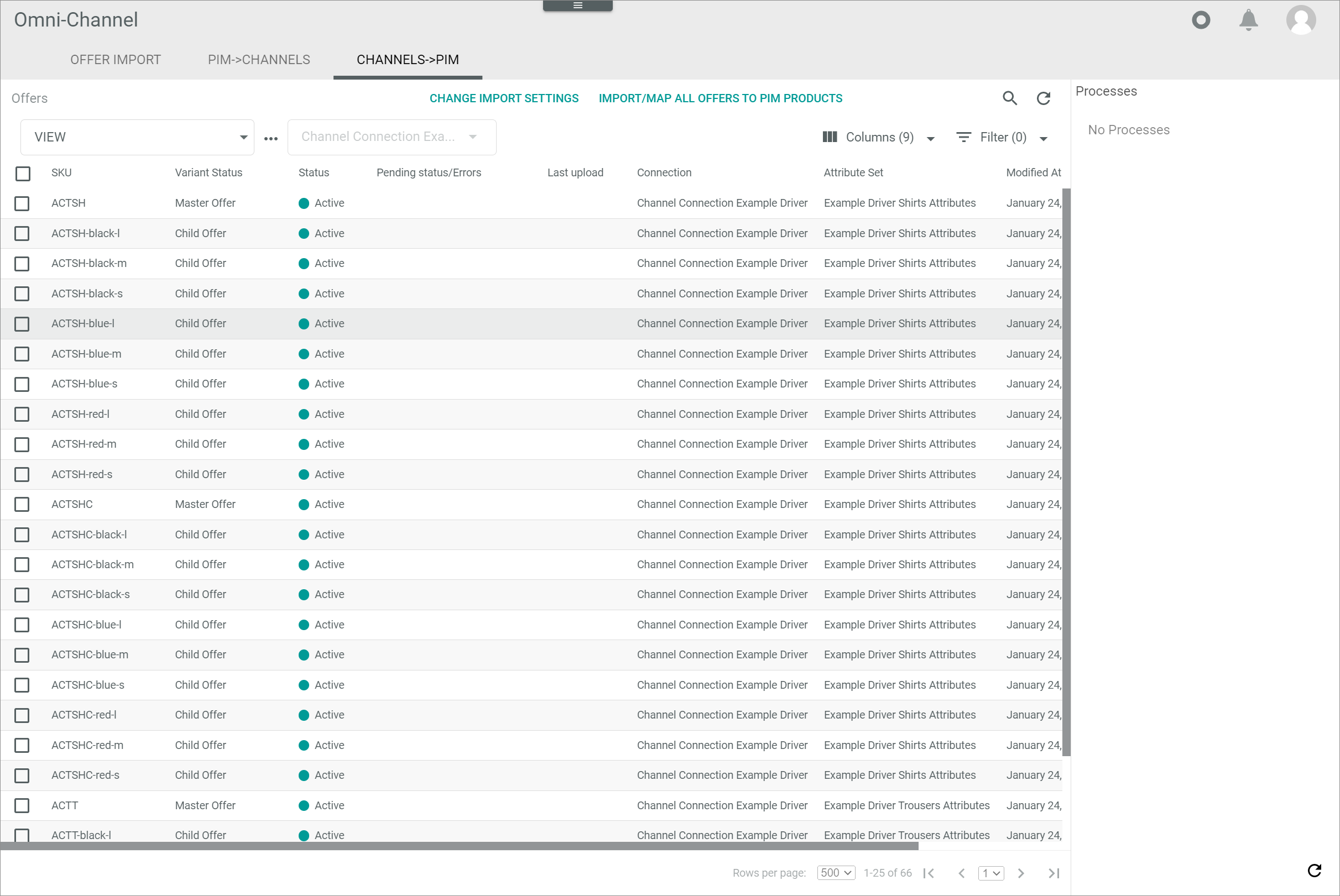Viewport: 1340px width, 896px height.
Task: Switch to the PIM->CHANNELS tab
Action: (259, 60)
